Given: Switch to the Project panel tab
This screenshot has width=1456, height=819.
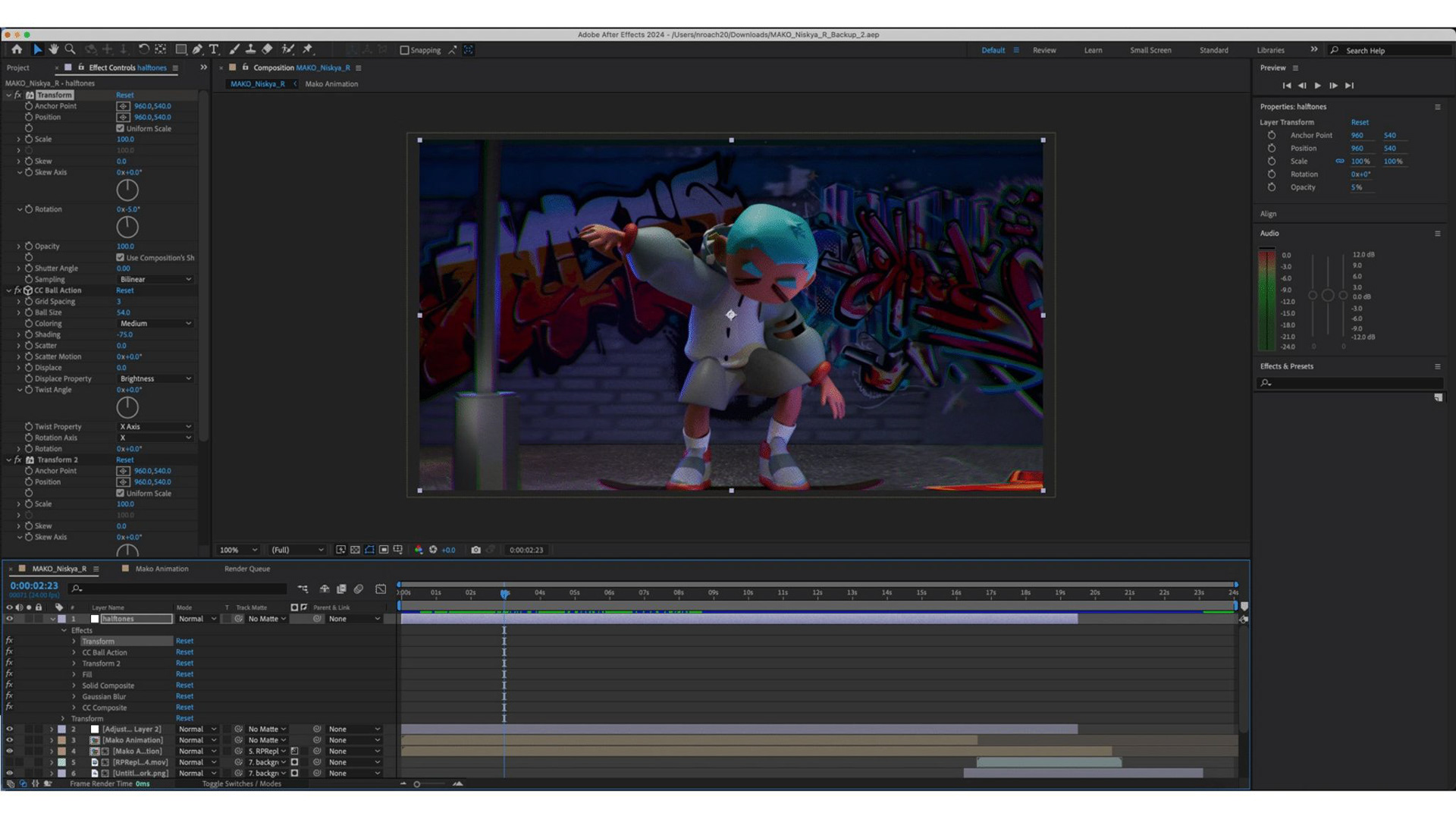Looking at the screenshot, I should coord(18,67).
